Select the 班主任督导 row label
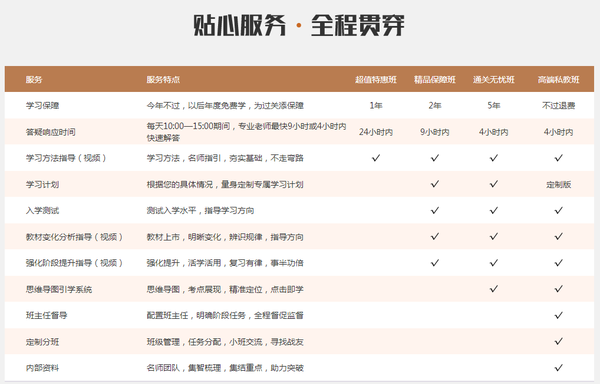This screenshot has width=600, height=384. point(47,315)
